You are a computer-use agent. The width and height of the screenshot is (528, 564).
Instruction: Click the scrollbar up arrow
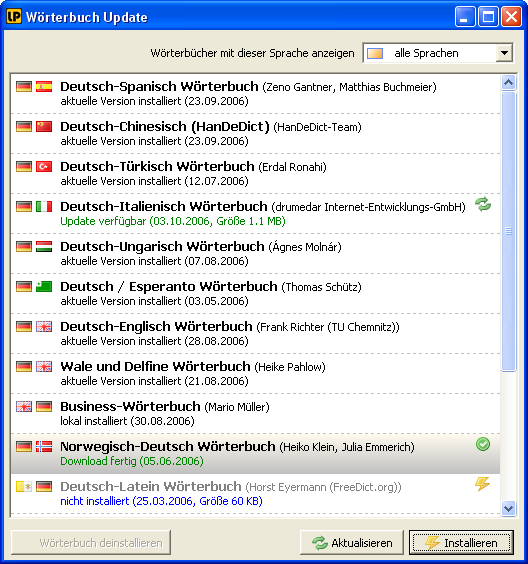509,83
